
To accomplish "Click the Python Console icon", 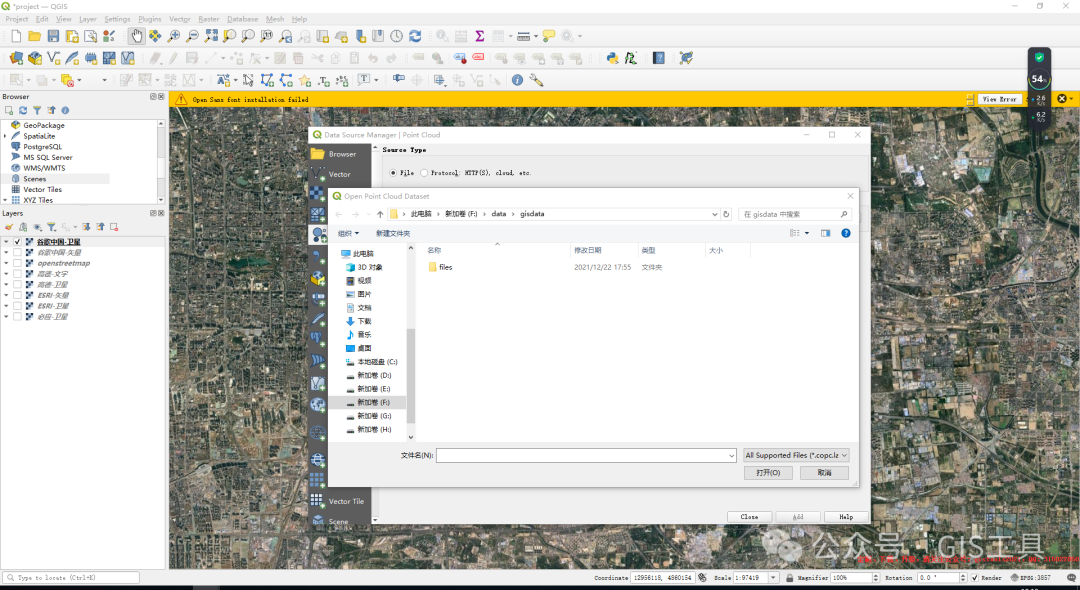I will click(612, 58).
